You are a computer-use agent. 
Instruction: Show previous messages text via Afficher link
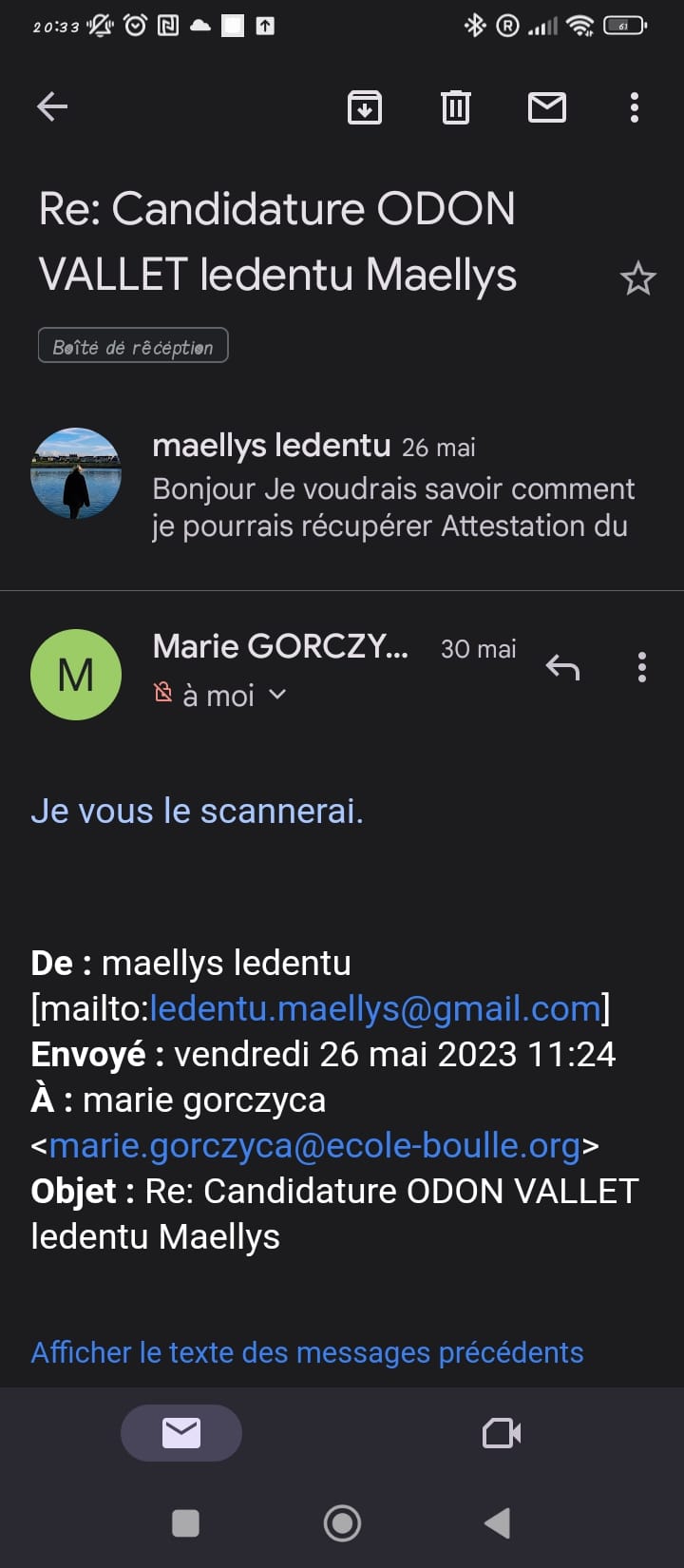pyautogui.click(x=307, y=1351)
